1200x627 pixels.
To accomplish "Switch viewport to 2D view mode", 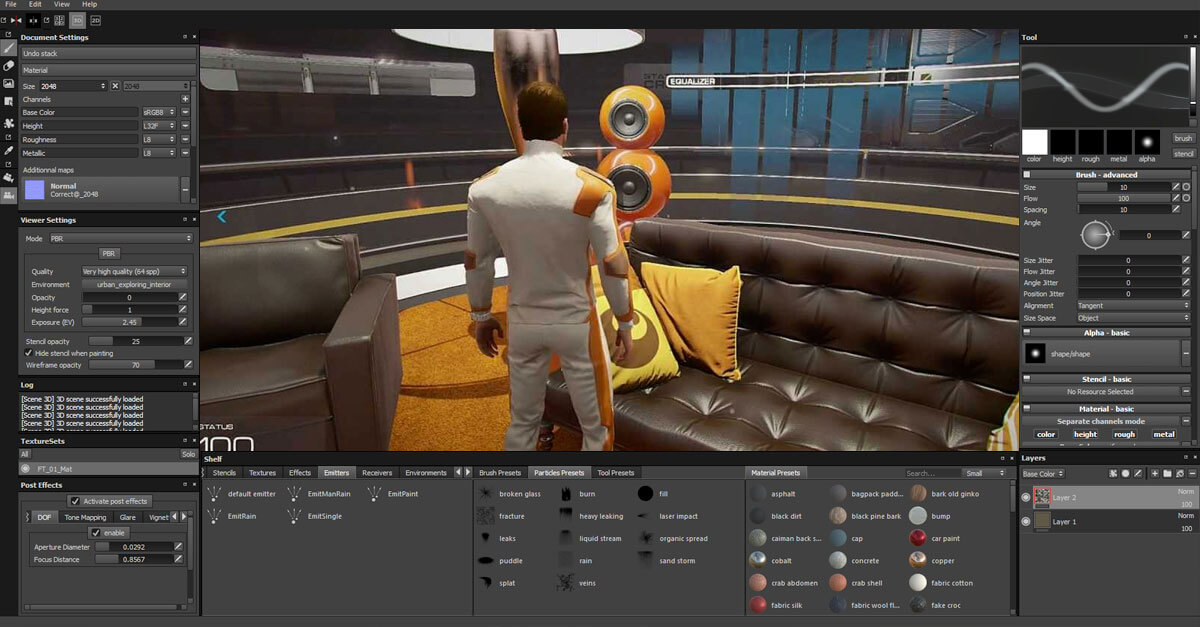I will pos(95,20).
